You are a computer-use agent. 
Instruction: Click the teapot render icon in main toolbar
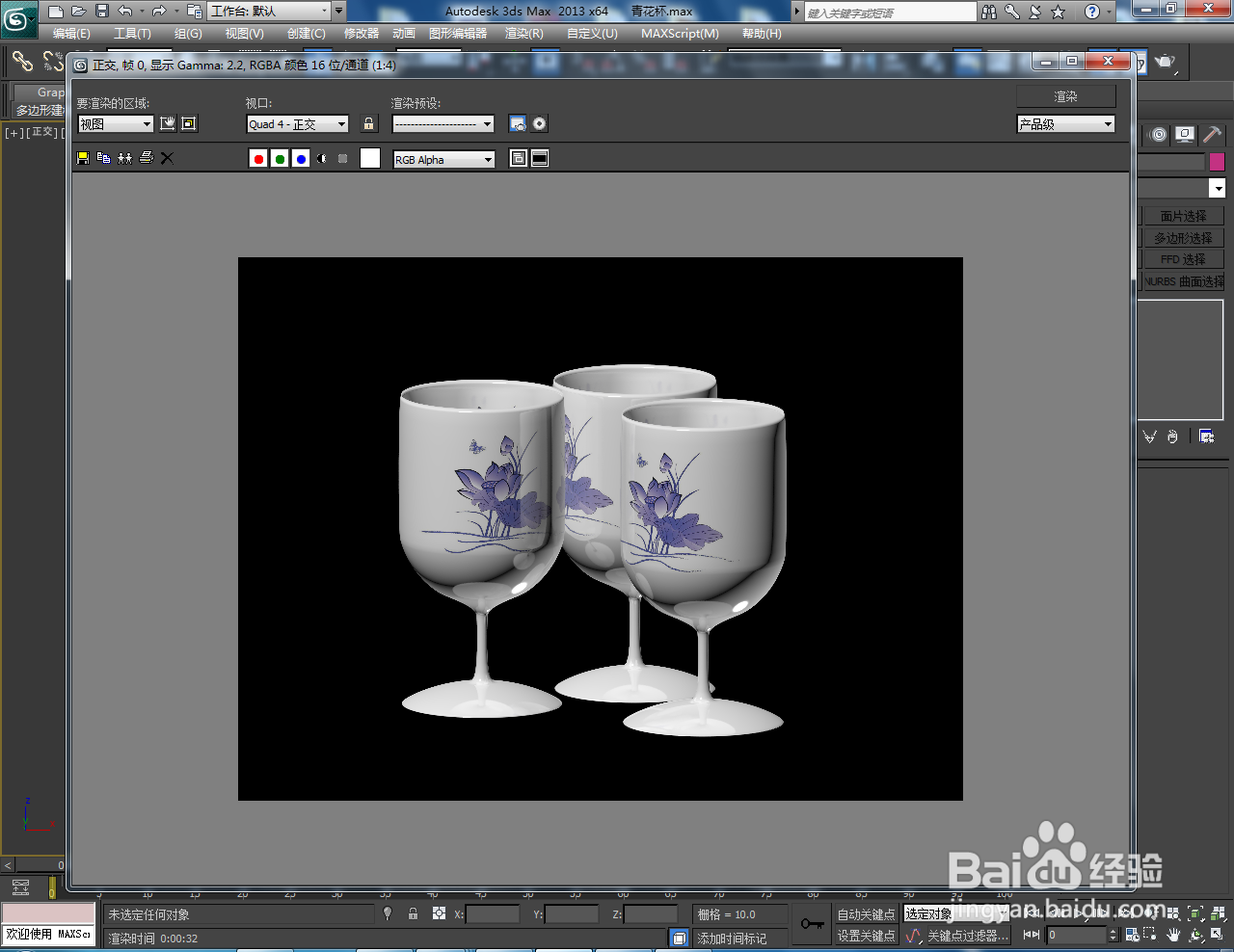1166,62
